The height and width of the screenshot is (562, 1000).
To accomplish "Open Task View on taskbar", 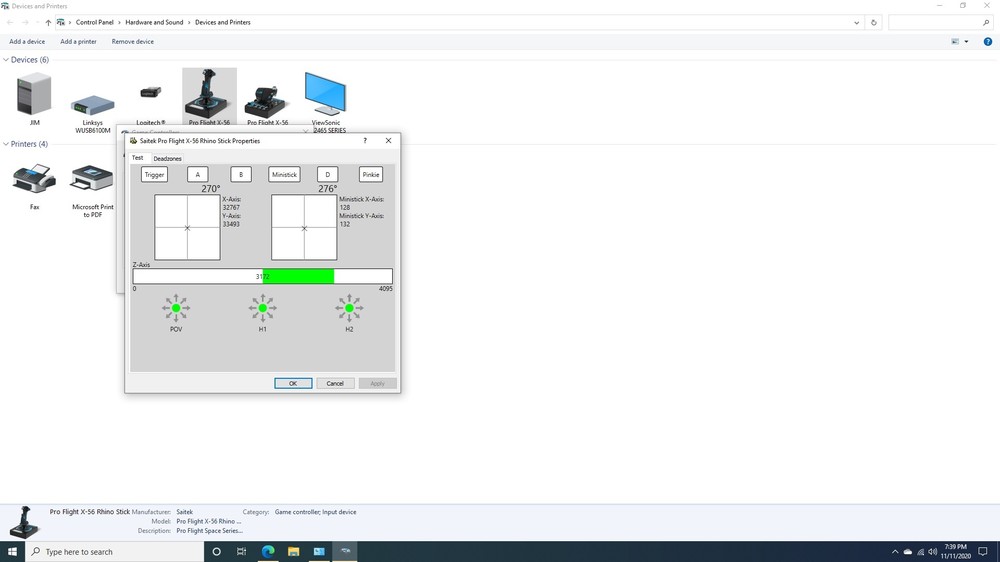I will point(241,552).
